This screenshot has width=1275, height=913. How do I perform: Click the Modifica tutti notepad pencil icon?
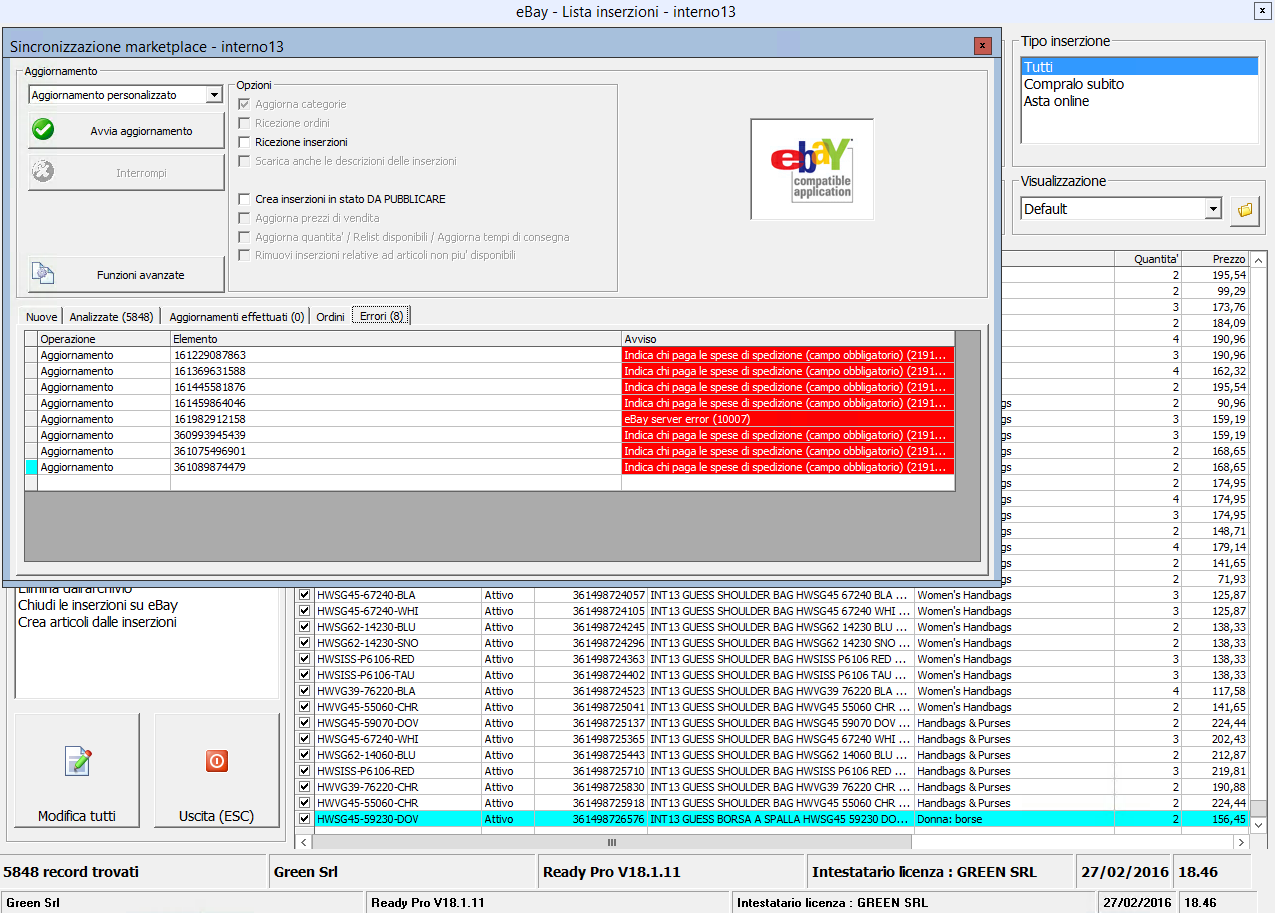[77, 761]
